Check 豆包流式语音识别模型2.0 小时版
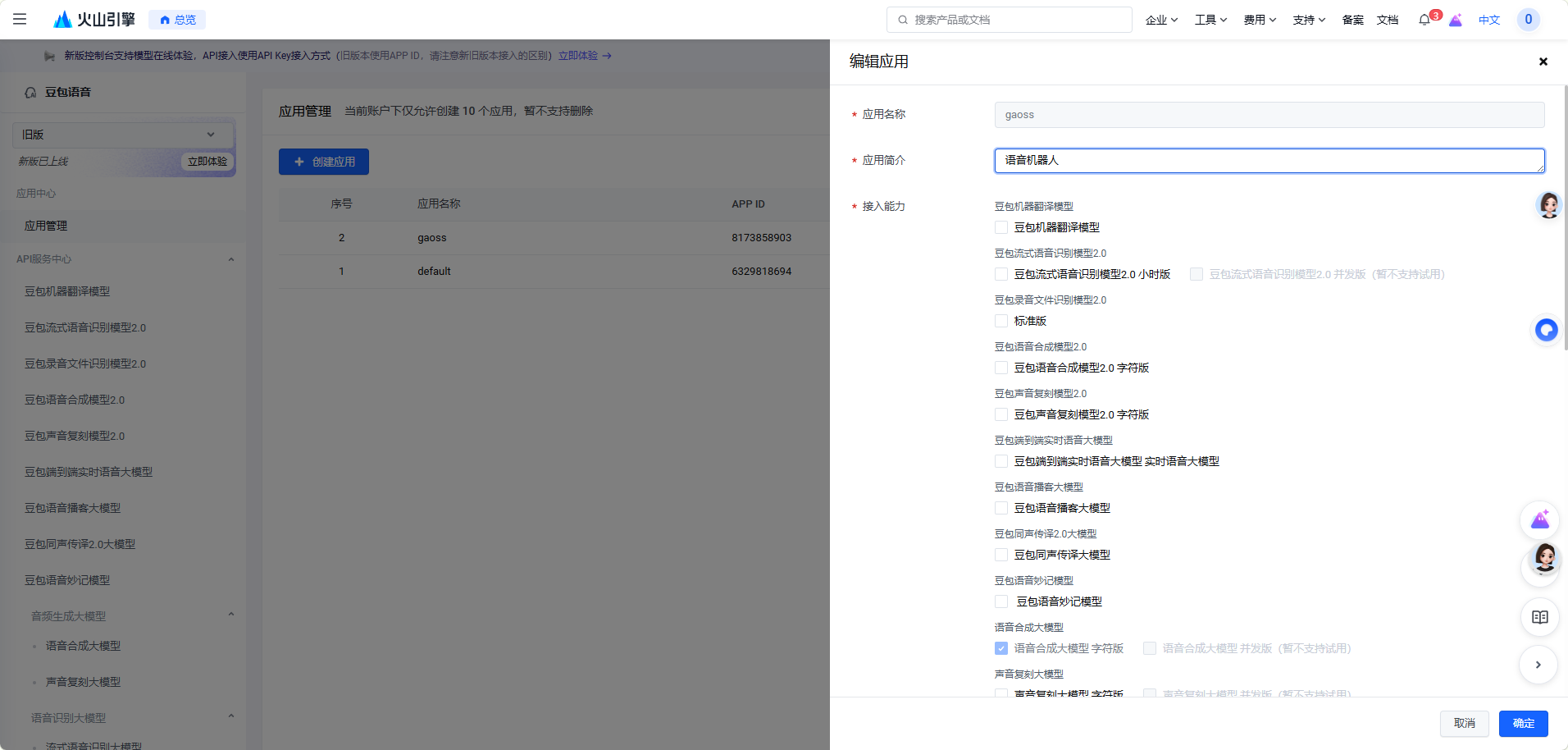This screenshot has height=750, width=1568. [1001, 274]
